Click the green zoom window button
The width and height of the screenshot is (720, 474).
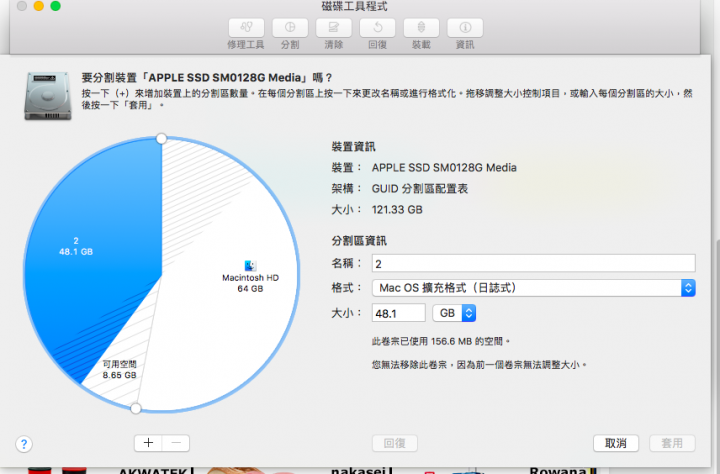point(56,6)
